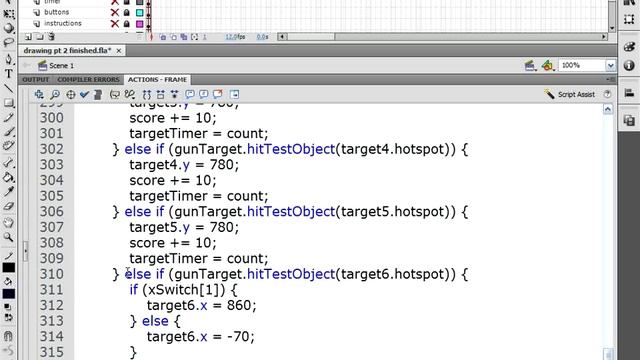The width and height of the screenshot is (640, 360).
Task: Select the Free Transform tool
Action: tap(9, 14)
